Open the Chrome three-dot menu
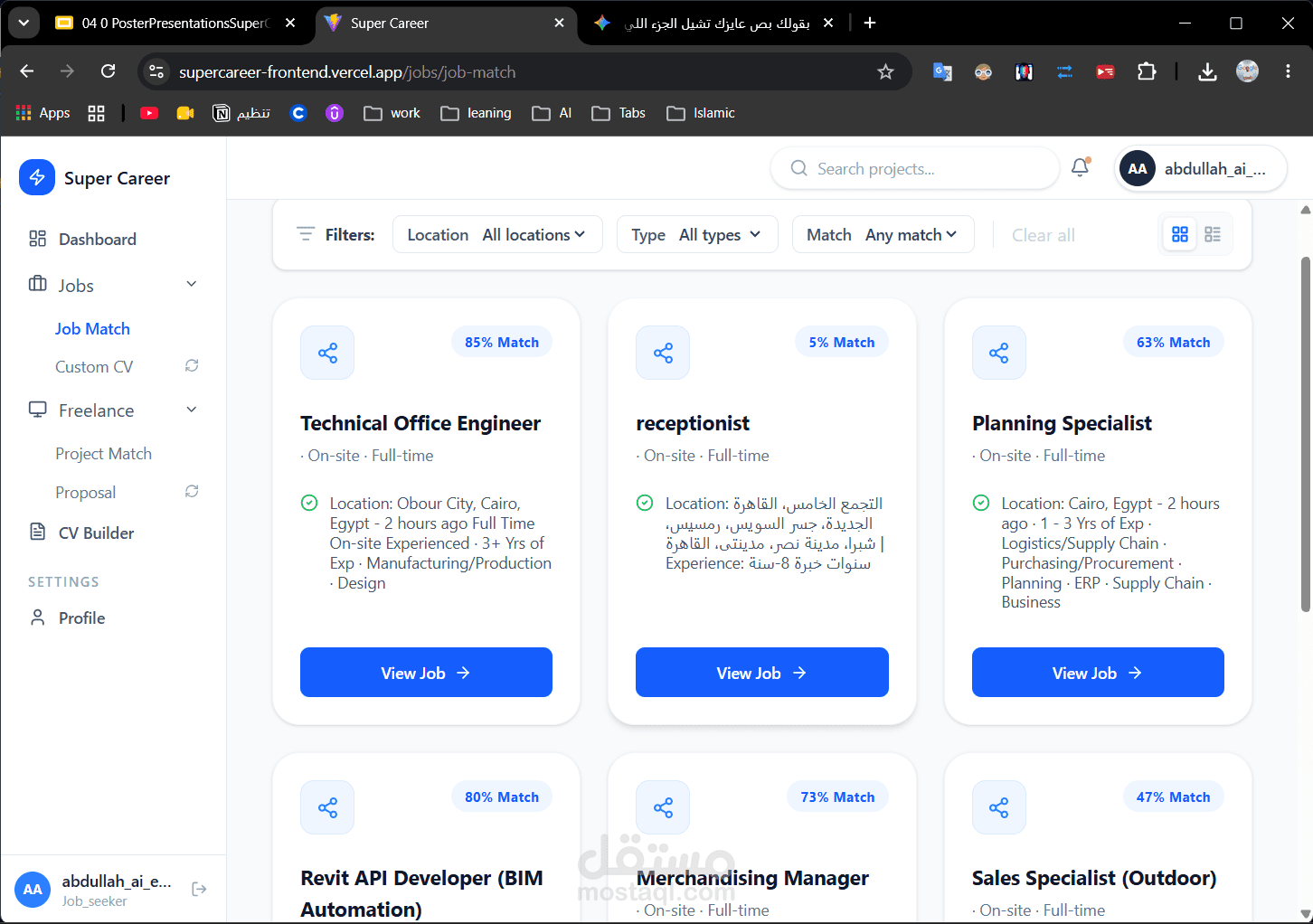The image size is (1313, 924). point(1288,71)
